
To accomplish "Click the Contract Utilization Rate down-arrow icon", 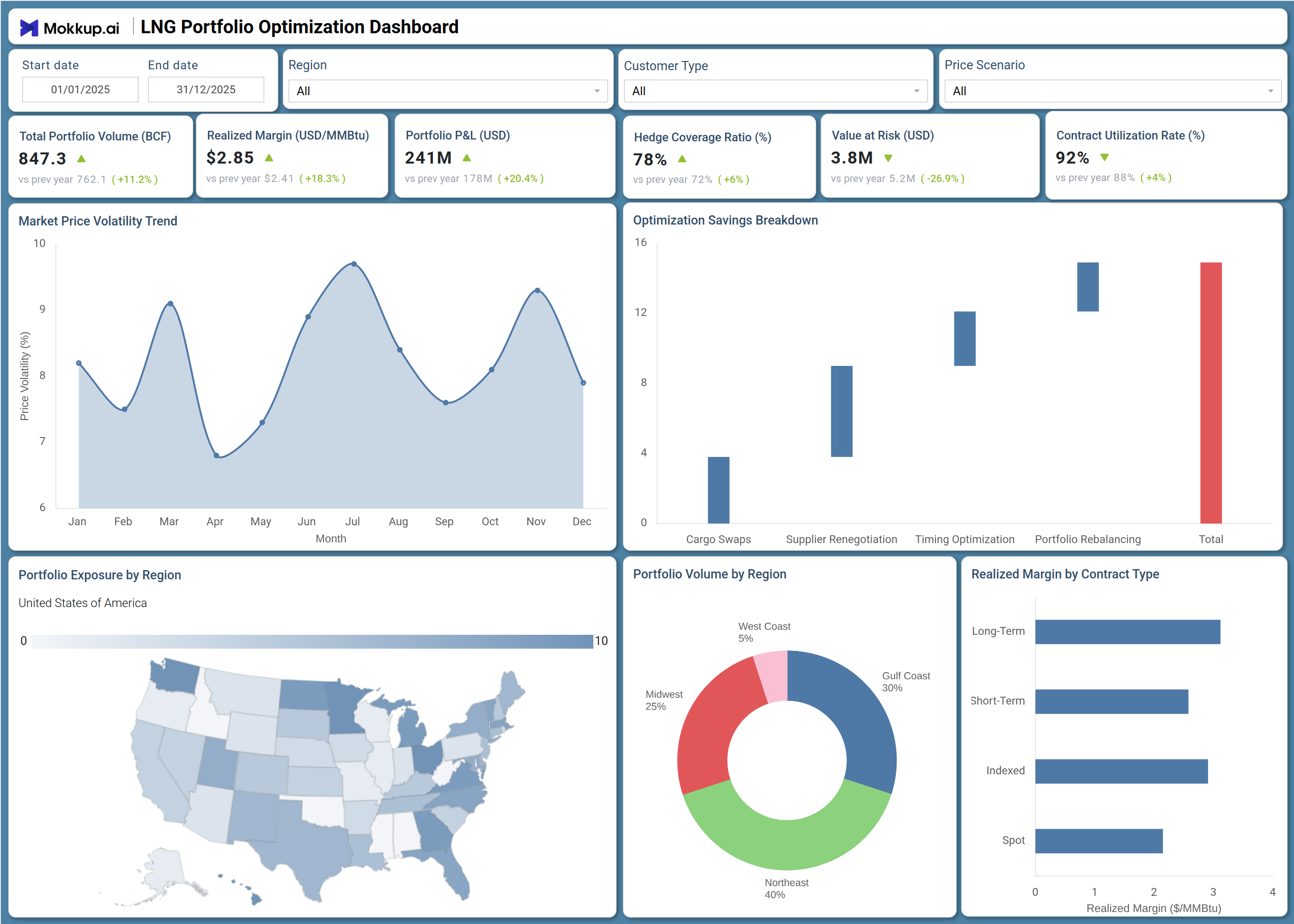I will click(1105, 158).
